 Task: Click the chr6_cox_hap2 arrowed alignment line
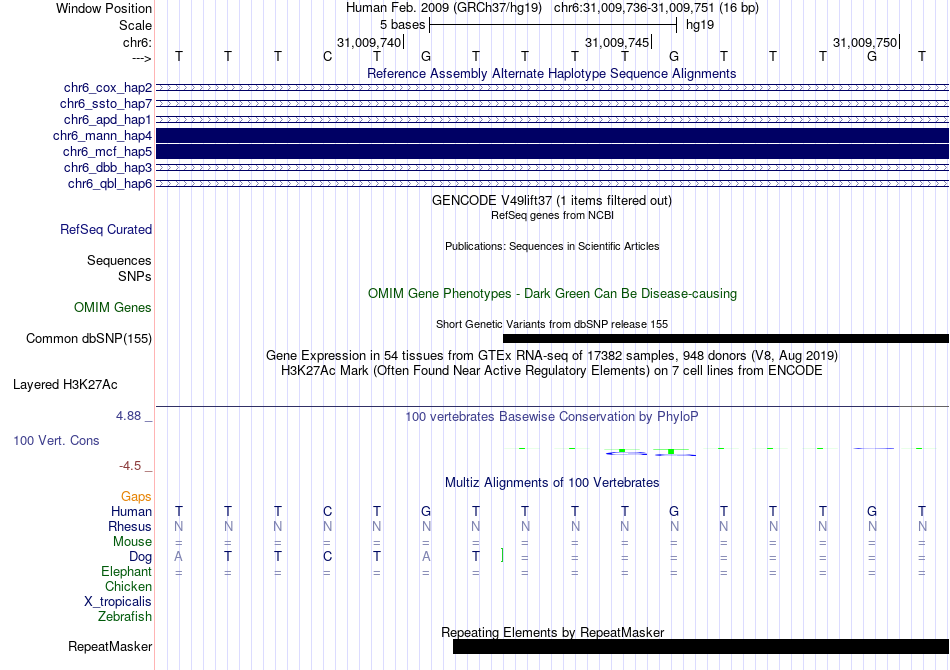tap(553, 88)
